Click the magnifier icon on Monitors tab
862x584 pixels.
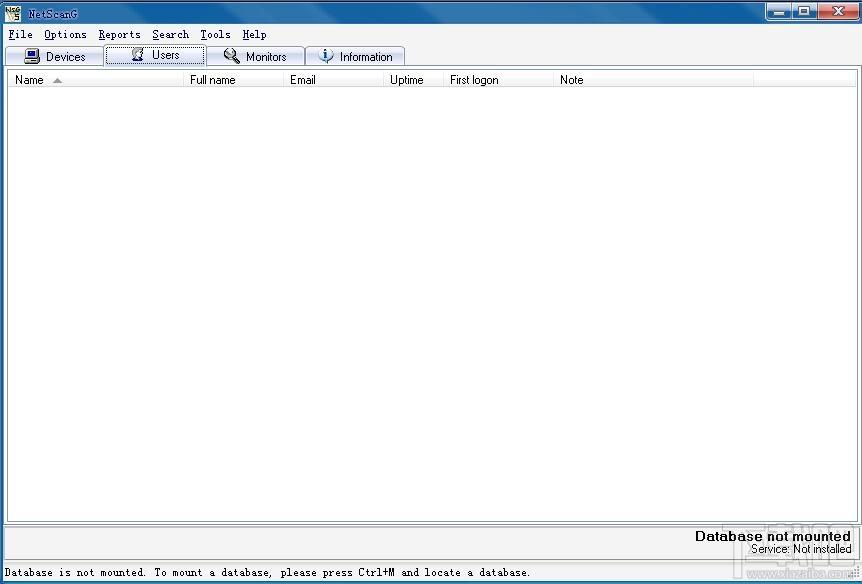231,56
